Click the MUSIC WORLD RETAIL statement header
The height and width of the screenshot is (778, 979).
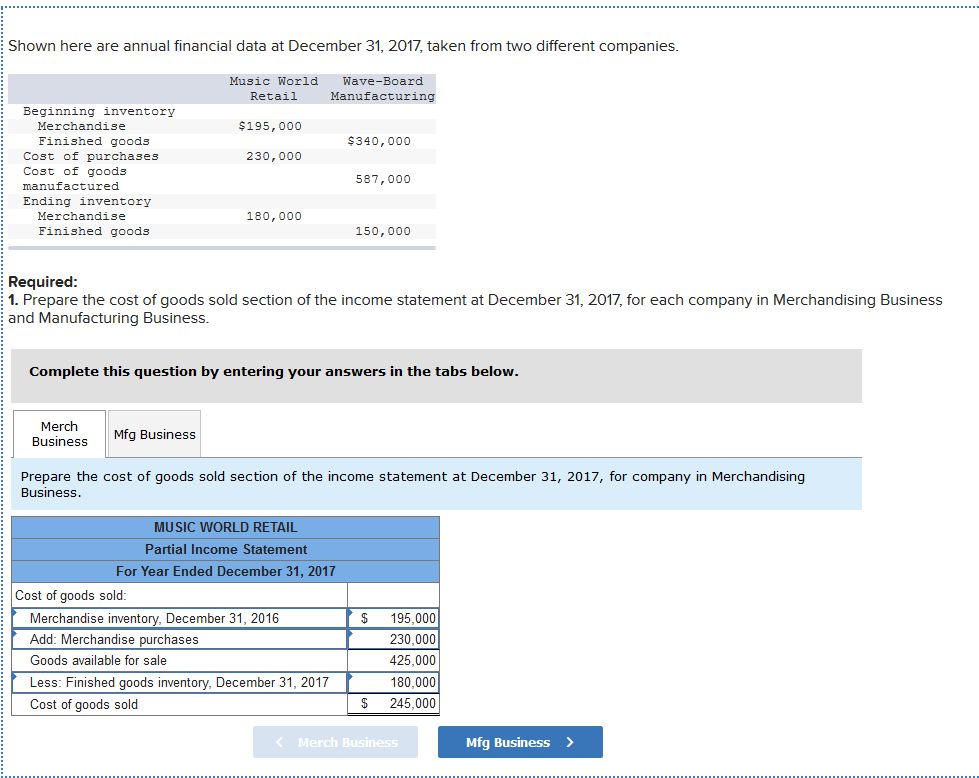(x=225, y=528)
